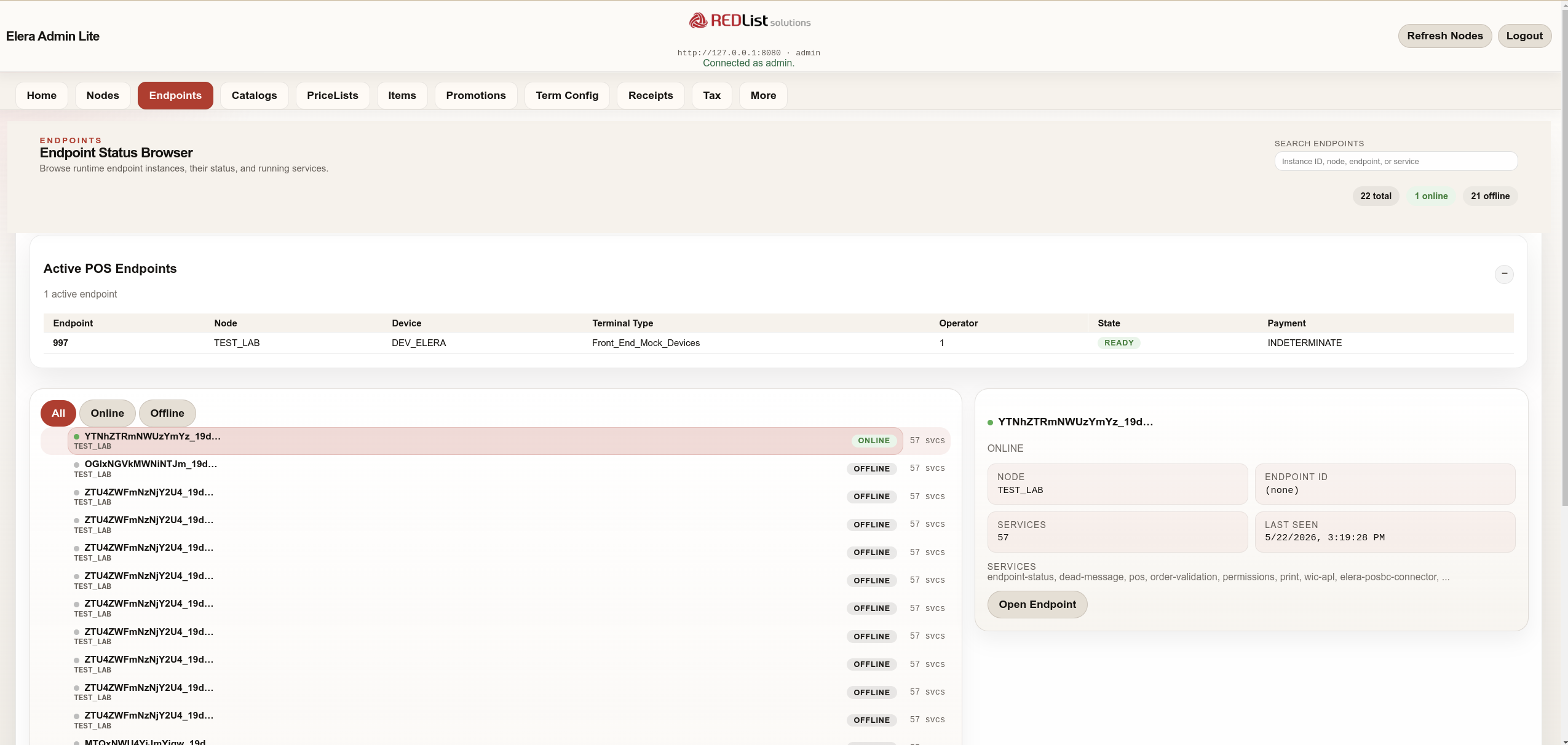Click the 1 online badge
The height and width of the screenshot is (745, 1568).
pos(1431,196)
